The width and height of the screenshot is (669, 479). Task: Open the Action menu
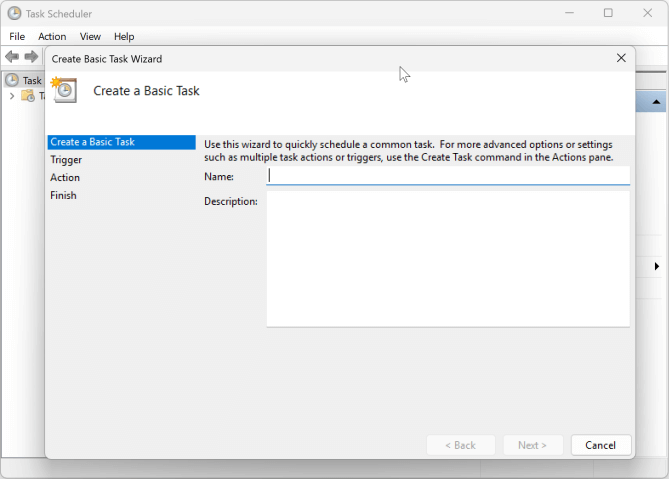pyautogui.click(x=52, y=36)
